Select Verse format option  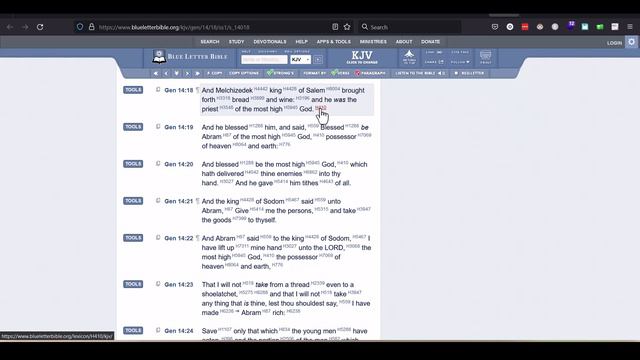pyautogui.click(x=340, y=73)
